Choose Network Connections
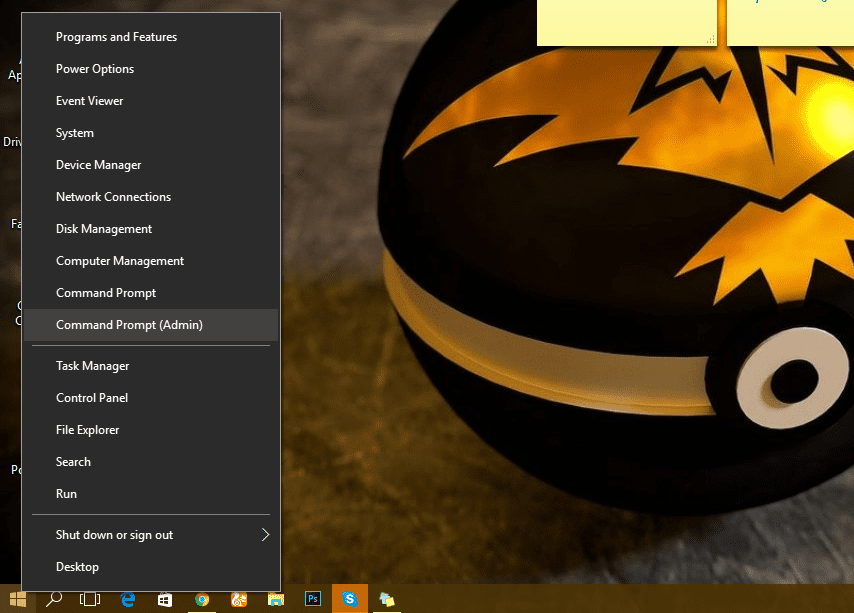Screen dimensions: 854x613 (x=151, y=197)
